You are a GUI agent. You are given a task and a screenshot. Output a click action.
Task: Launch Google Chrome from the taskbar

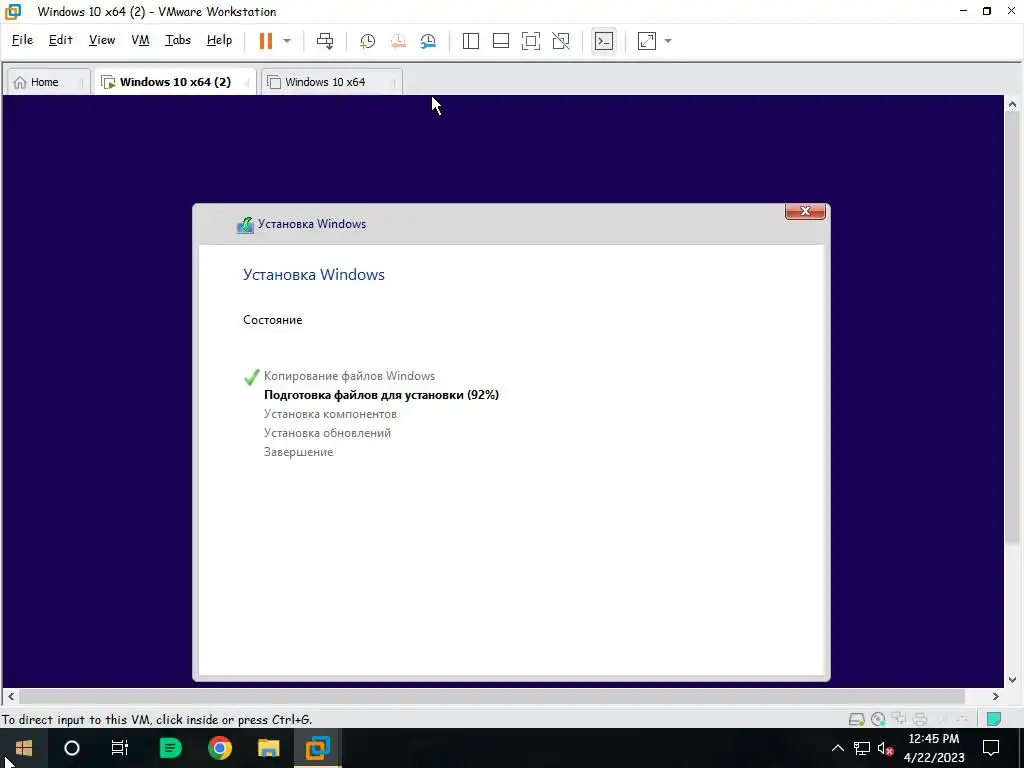(x=219, y=748)
